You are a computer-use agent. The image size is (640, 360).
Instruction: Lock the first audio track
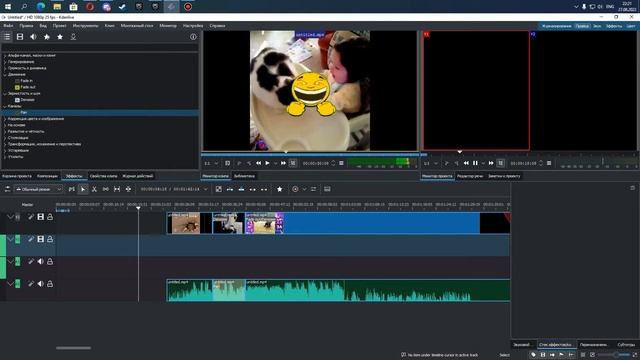[x=50, y=261]
